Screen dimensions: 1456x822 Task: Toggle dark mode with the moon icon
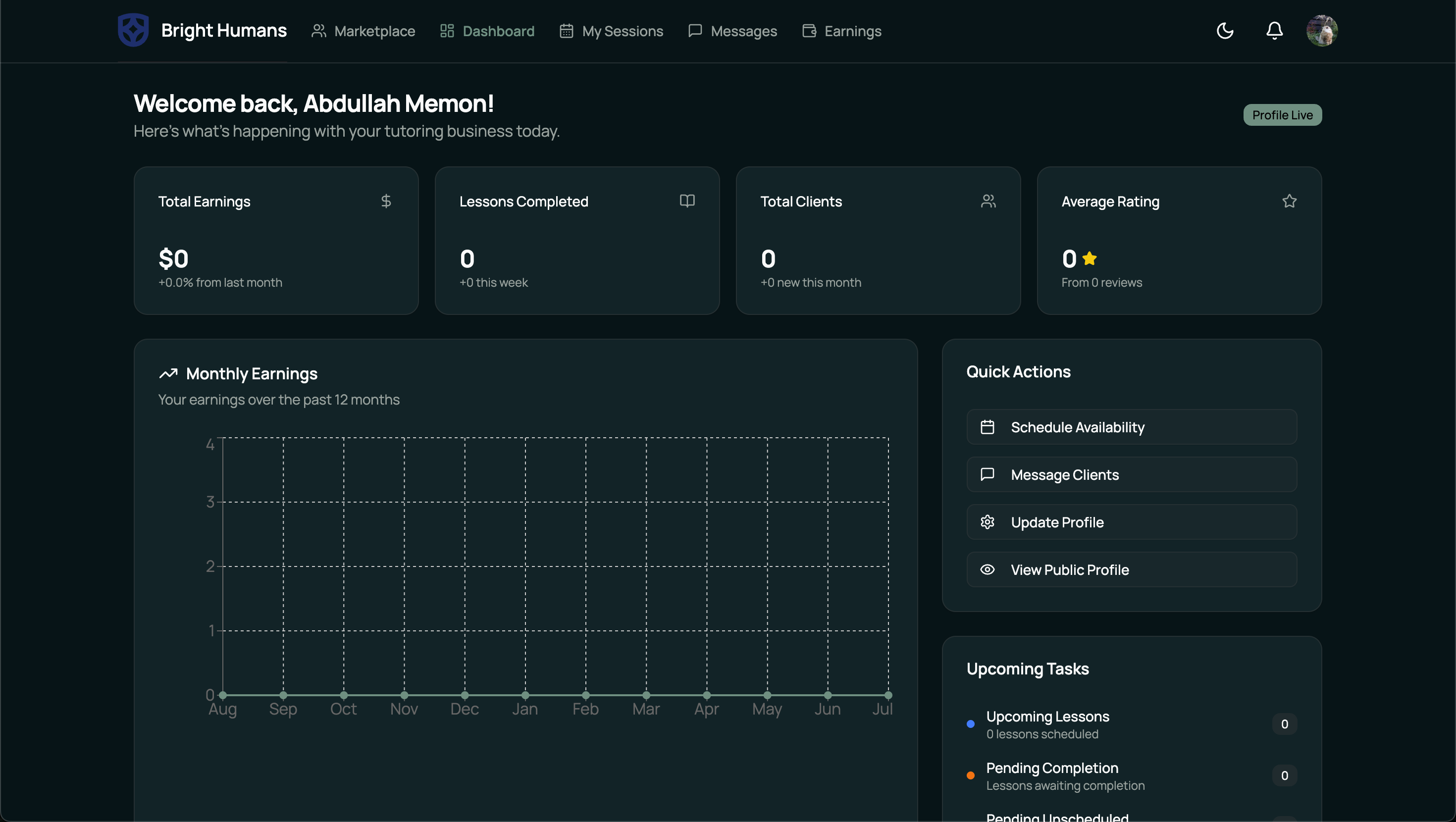click(x=1224, y=31)
